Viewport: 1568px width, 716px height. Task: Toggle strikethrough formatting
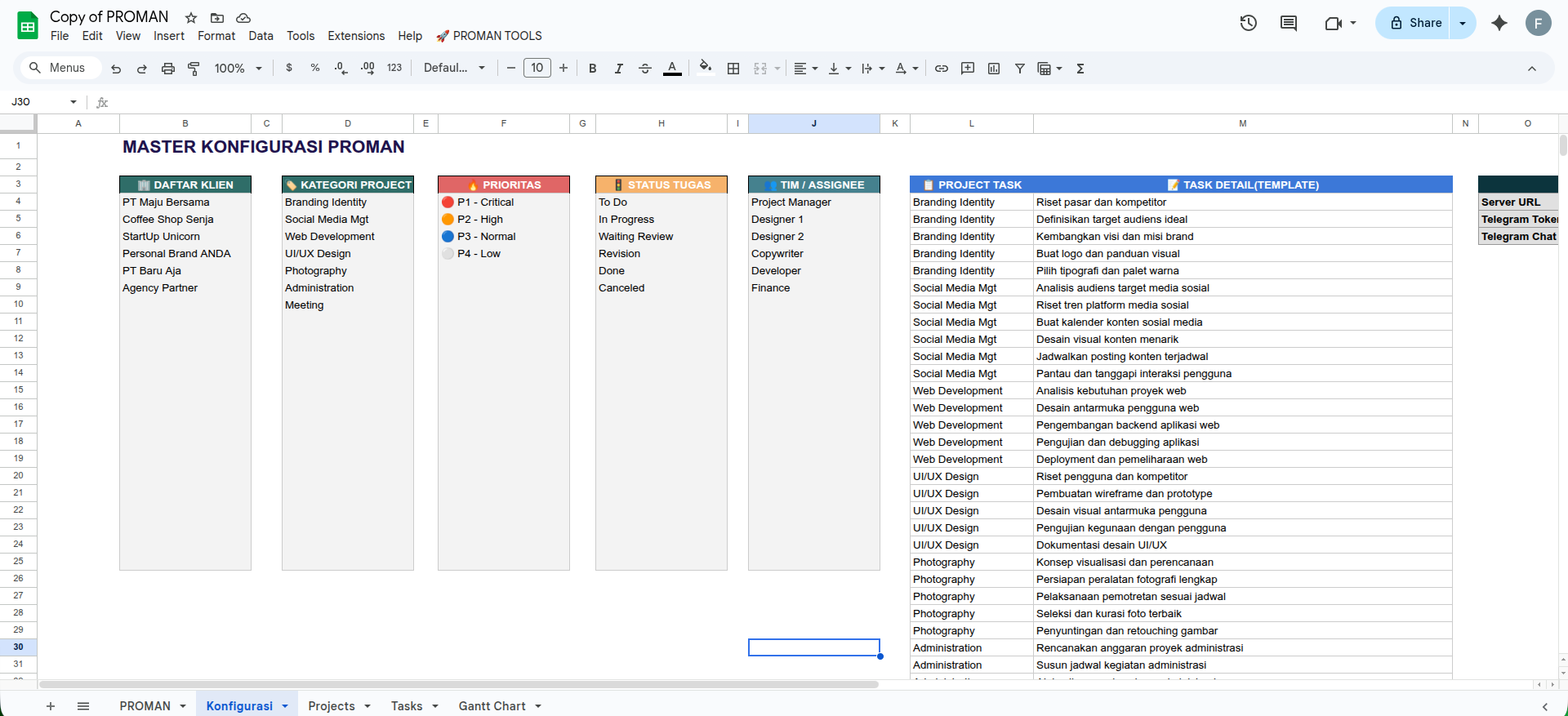click(644, 69)
